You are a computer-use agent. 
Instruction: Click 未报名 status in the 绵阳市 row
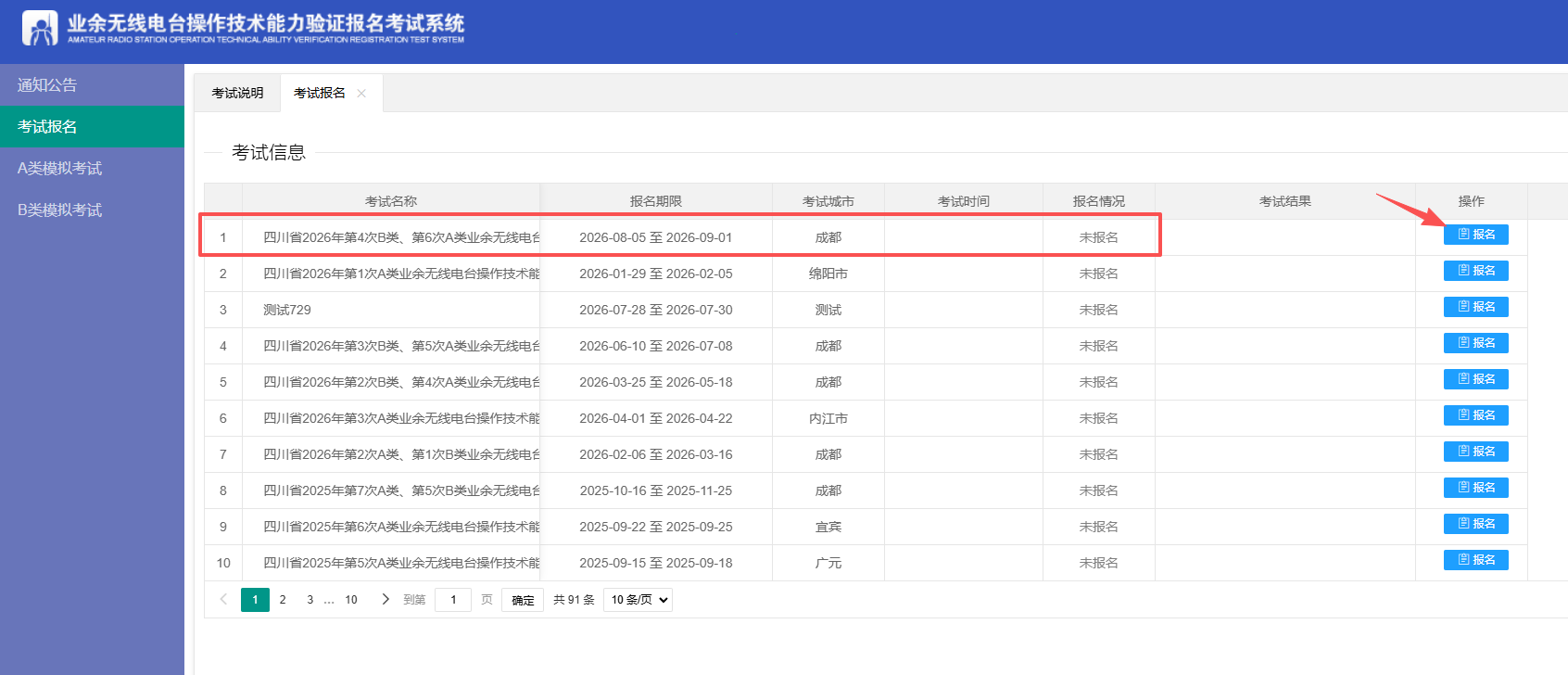click(x=1099, y=274)
